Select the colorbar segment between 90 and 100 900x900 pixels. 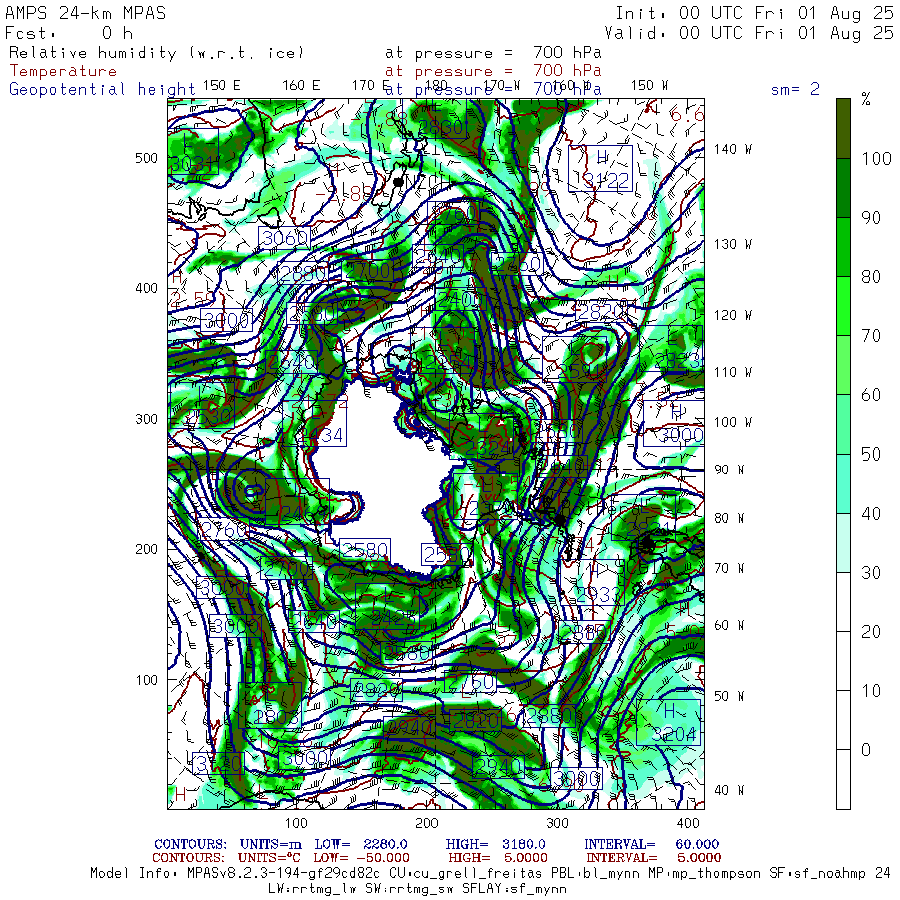(843, 188)
